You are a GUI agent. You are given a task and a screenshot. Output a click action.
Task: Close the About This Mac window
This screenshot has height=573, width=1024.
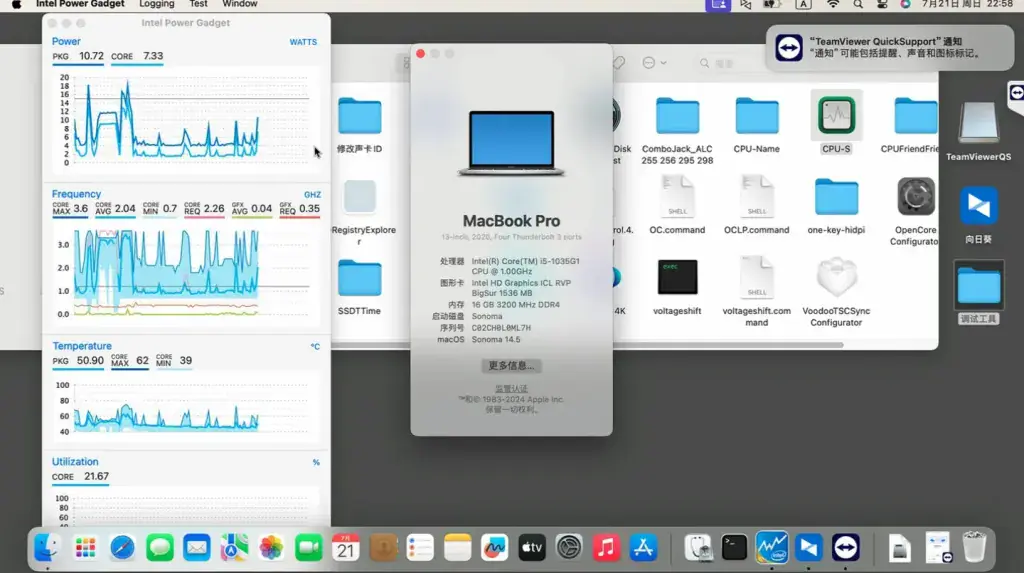coord(421,54)
